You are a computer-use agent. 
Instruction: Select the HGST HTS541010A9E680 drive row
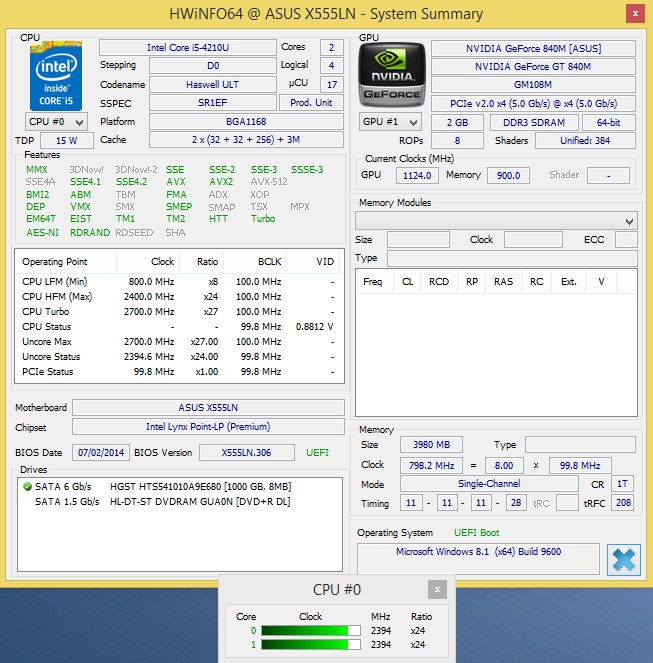tap(180, 487)
